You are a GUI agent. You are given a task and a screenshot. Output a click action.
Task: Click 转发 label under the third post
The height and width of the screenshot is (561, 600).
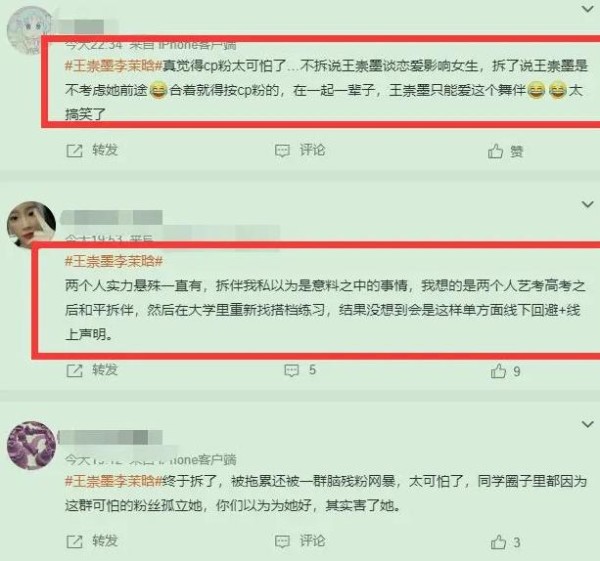point(105,541)
